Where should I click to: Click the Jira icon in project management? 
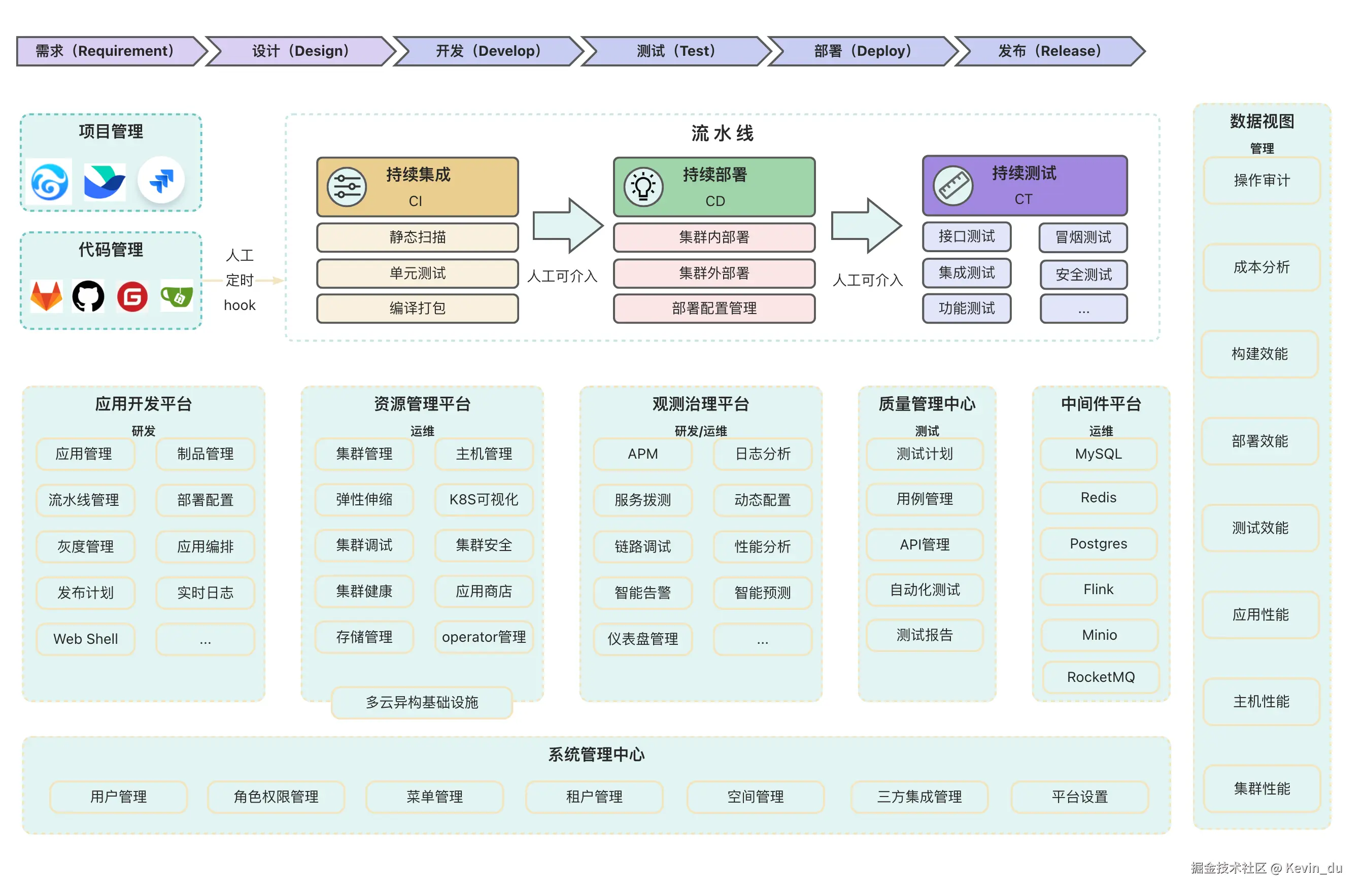[161, 181]
